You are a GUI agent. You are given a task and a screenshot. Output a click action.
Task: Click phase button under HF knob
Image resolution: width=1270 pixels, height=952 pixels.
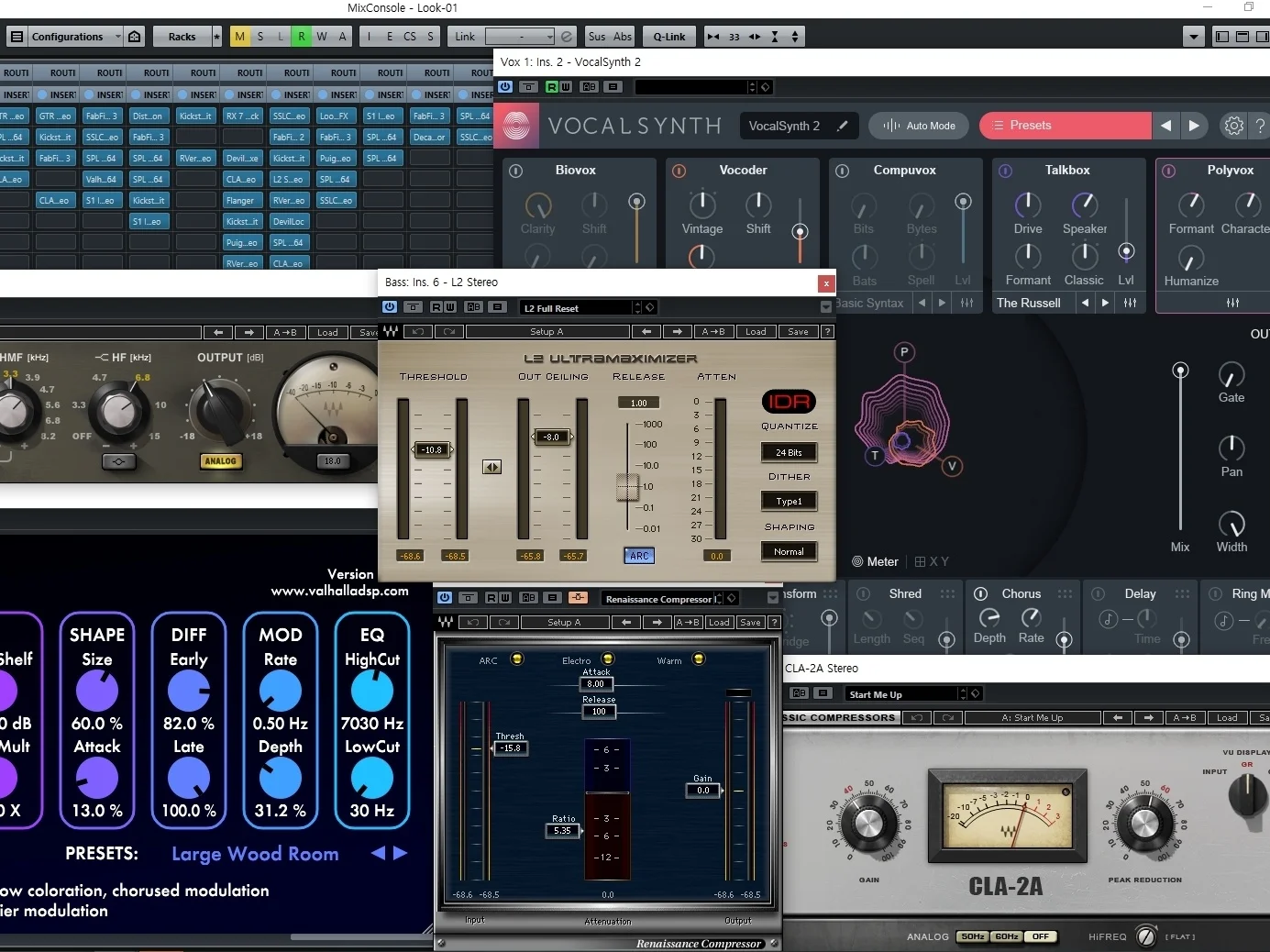[x=118, y=461]
